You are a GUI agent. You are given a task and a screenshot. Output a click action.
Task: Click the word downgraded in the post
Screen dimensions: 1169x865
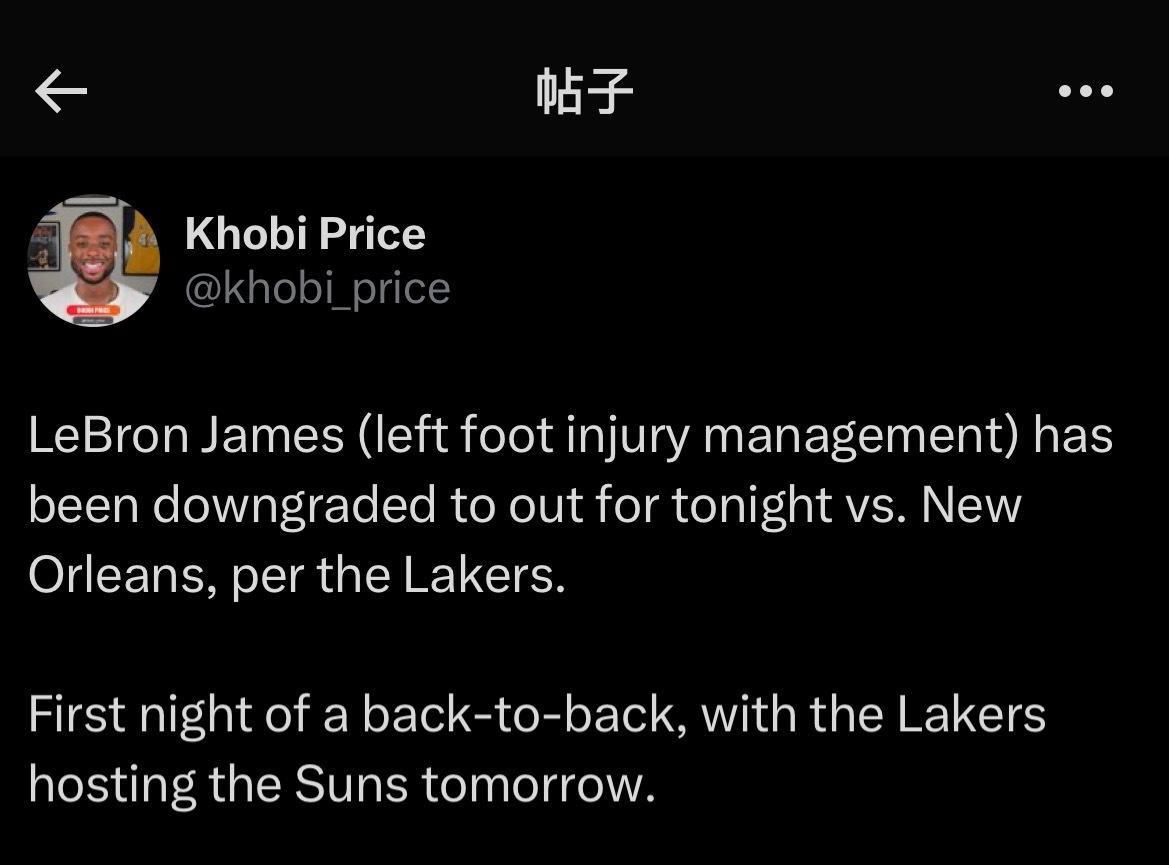pyautogui.click(x=296, y=507)
